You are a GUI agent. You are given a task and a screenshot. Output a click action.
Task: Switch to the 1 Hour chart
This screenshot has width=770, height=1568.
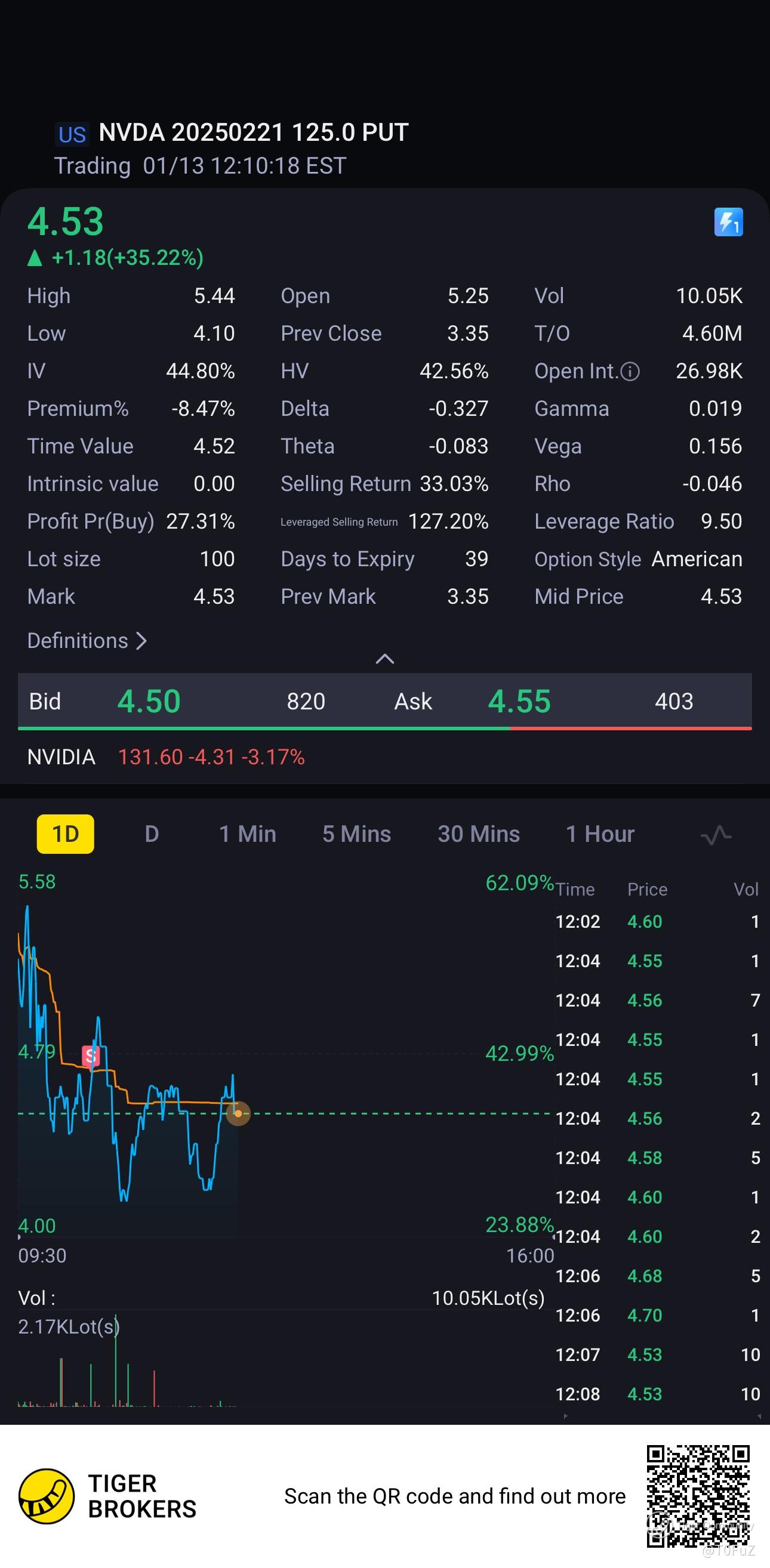[600, 834]
